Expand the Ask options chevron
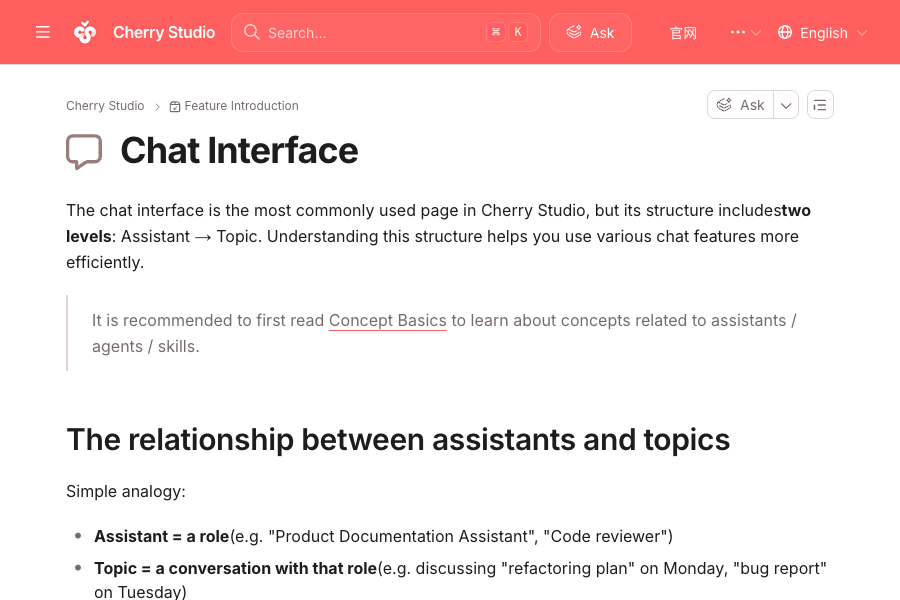 tap(786, 105)
